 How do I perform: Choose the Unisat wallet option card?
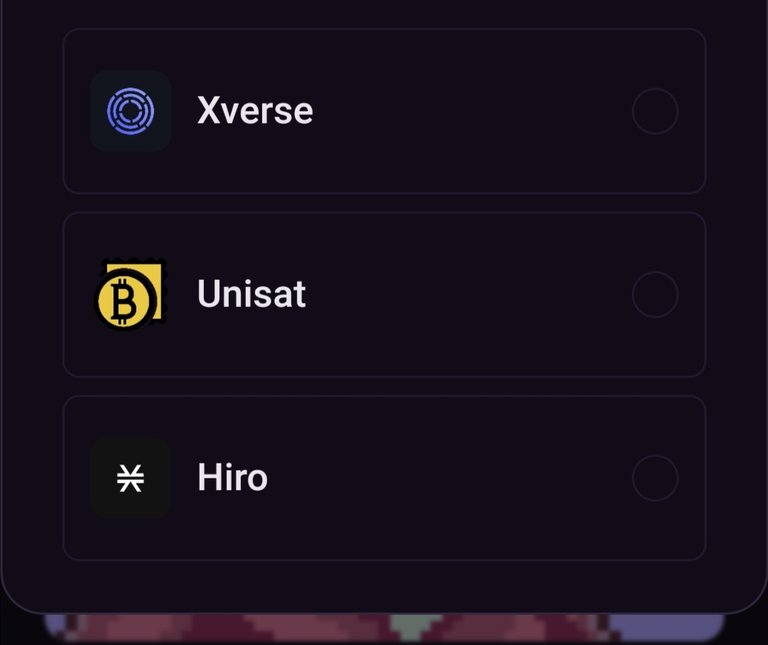click(384, 294)
